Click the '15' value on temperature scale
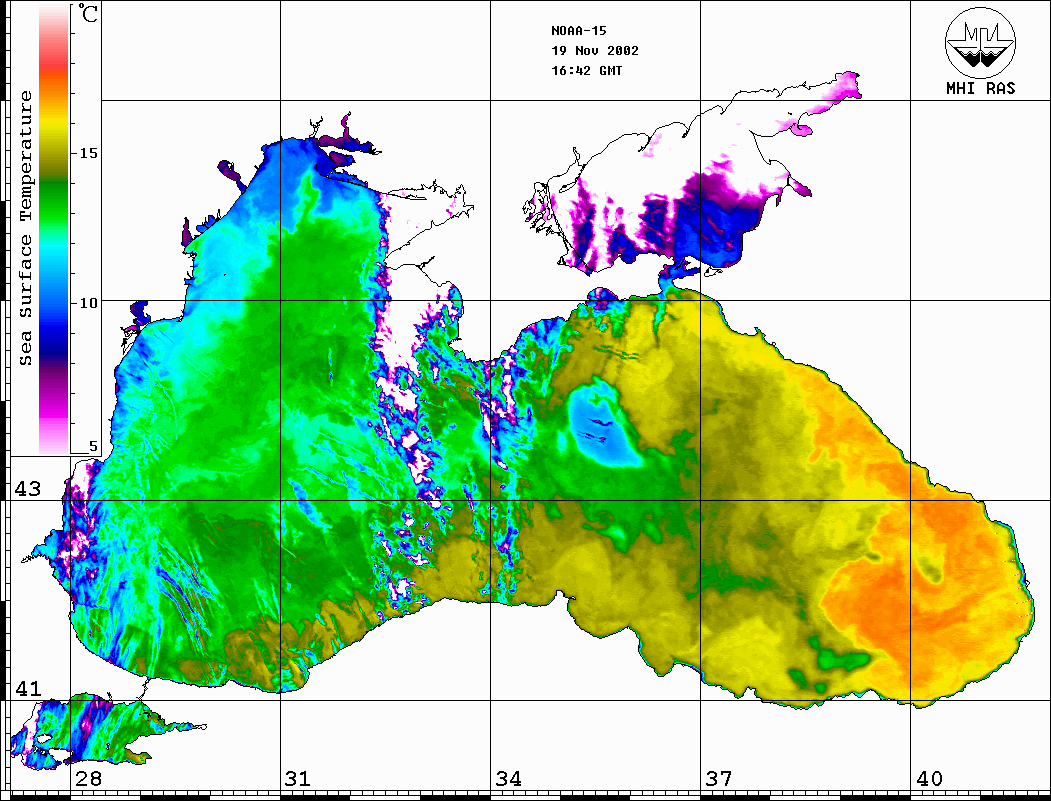The image size is (1051, 801). [x=89, y=153]
